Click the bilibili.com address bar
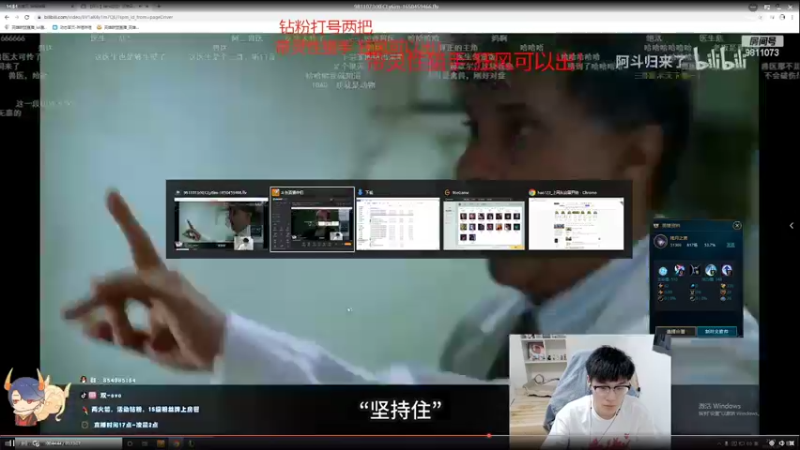This screenshot has height=450, width=800. tap(395, 17)
